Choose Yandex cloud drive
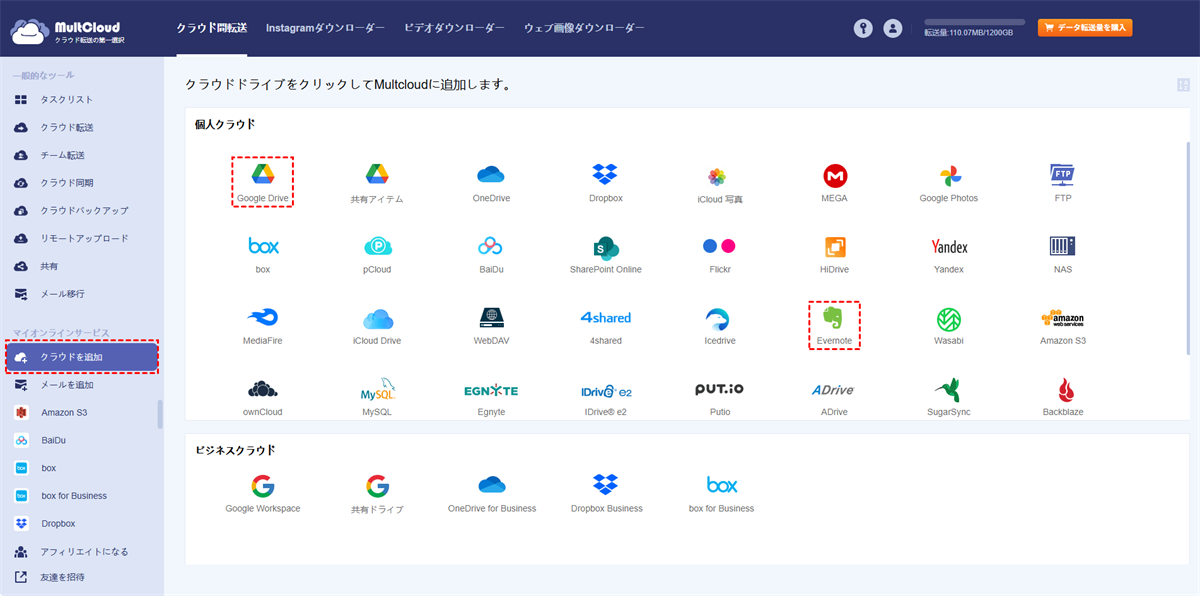 tap(949, 254)
